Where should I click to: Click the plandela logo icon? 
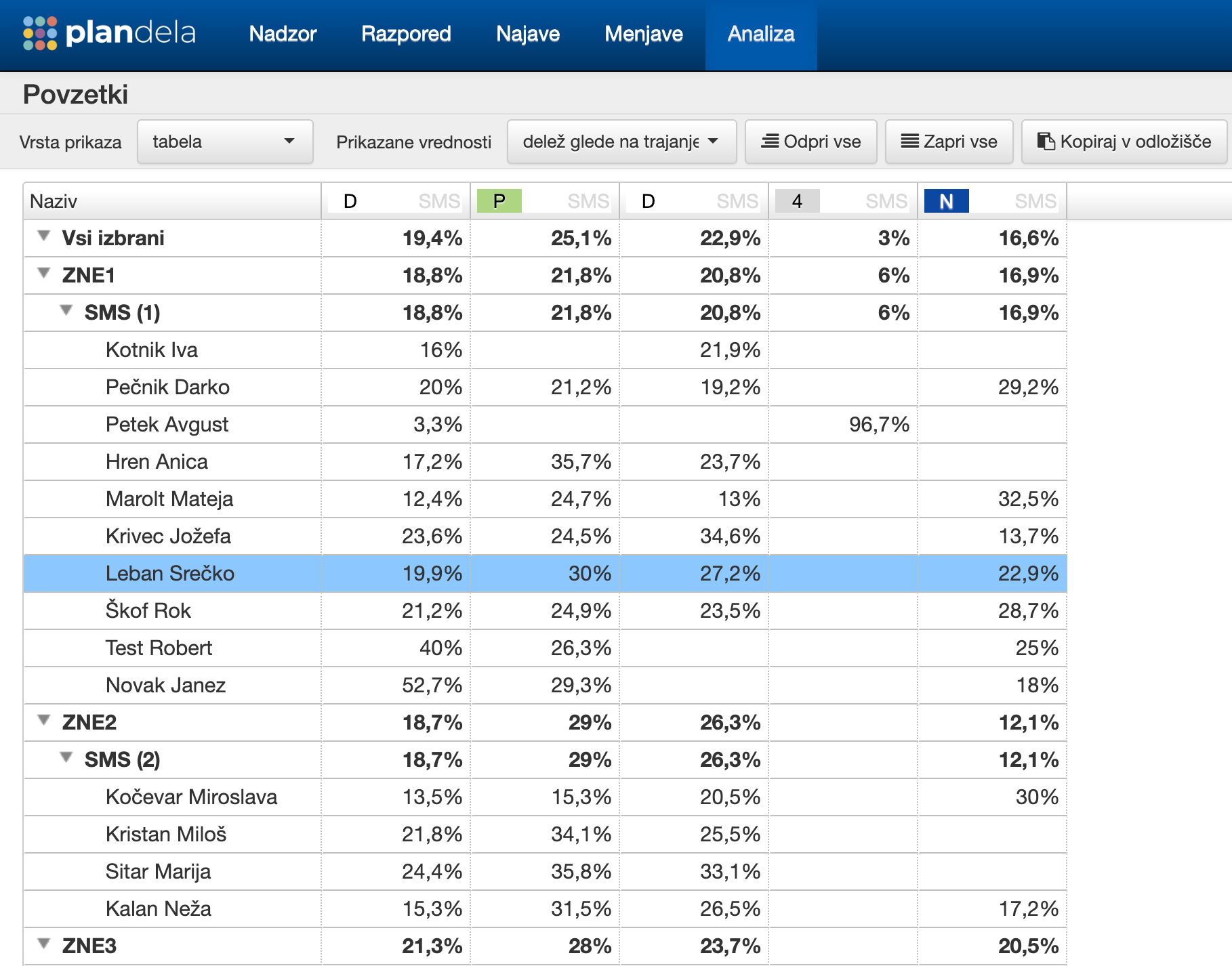40,33
